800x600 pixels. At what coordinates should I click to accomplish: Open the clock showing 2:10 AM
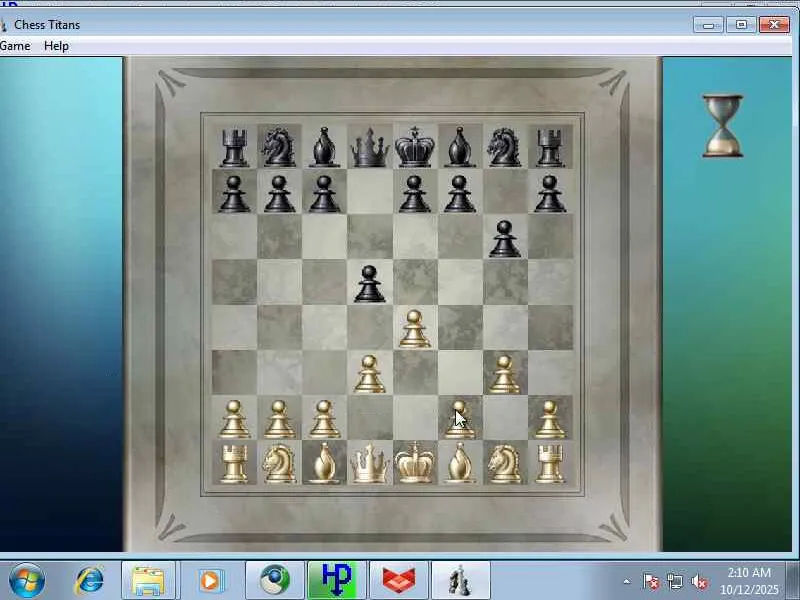pos(749,581)
